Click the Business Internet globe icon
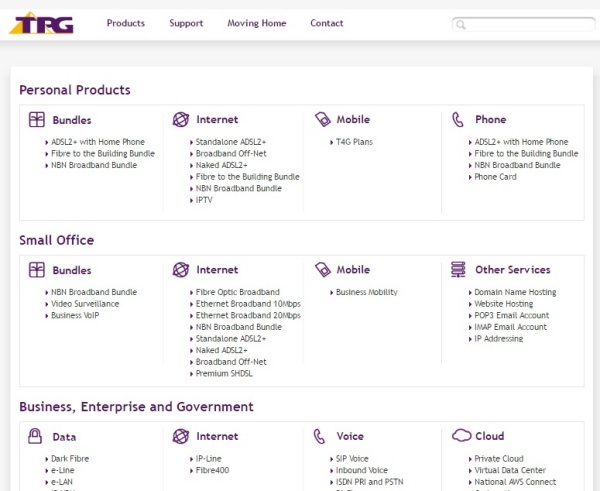 [181, 436]
